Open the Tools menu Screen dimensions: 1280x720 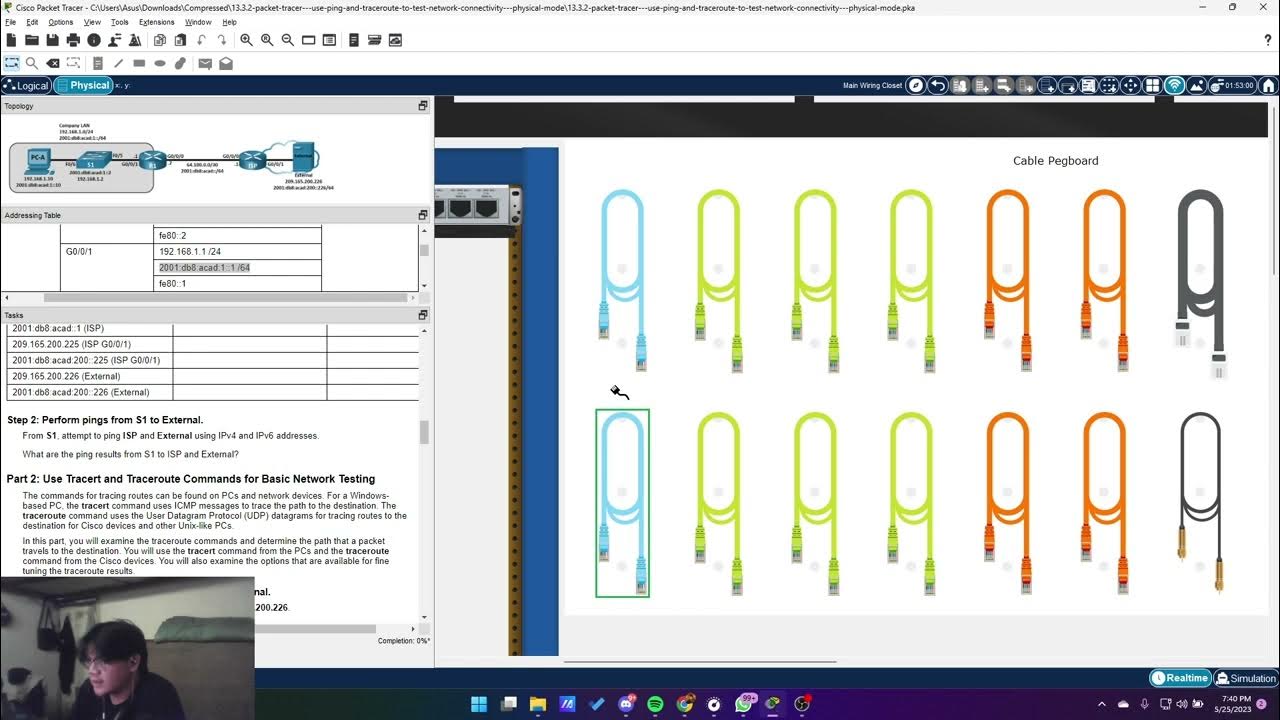pos(120,22)
